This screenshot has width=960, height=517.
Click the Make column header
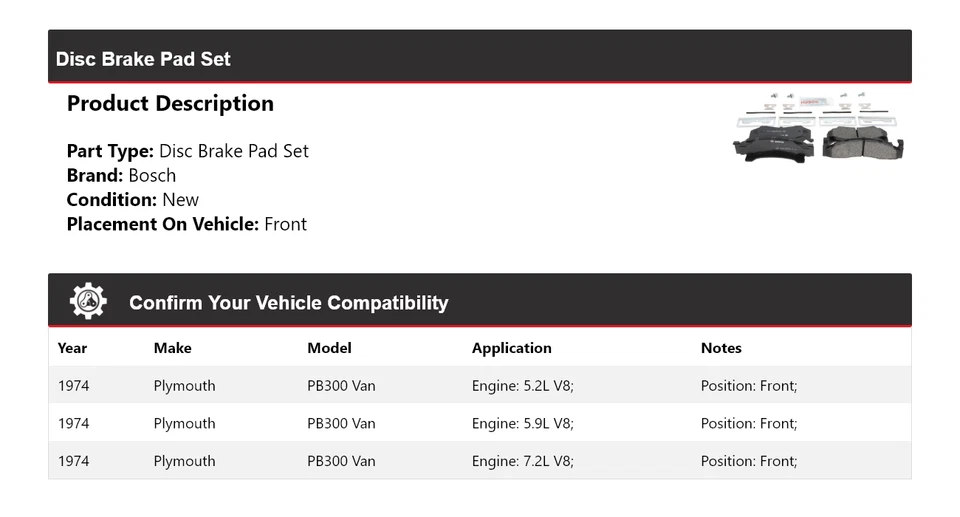point(172,348)
